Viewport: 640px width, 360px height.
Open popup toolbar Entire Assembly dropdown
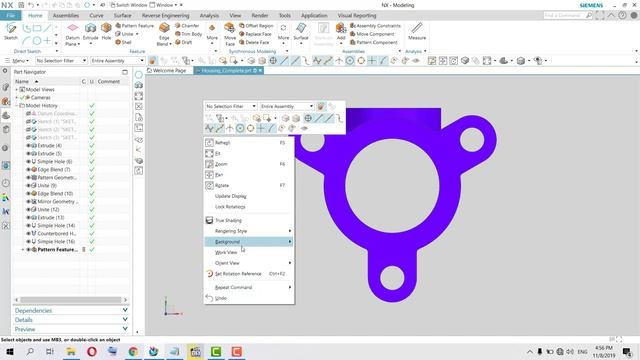287,106
